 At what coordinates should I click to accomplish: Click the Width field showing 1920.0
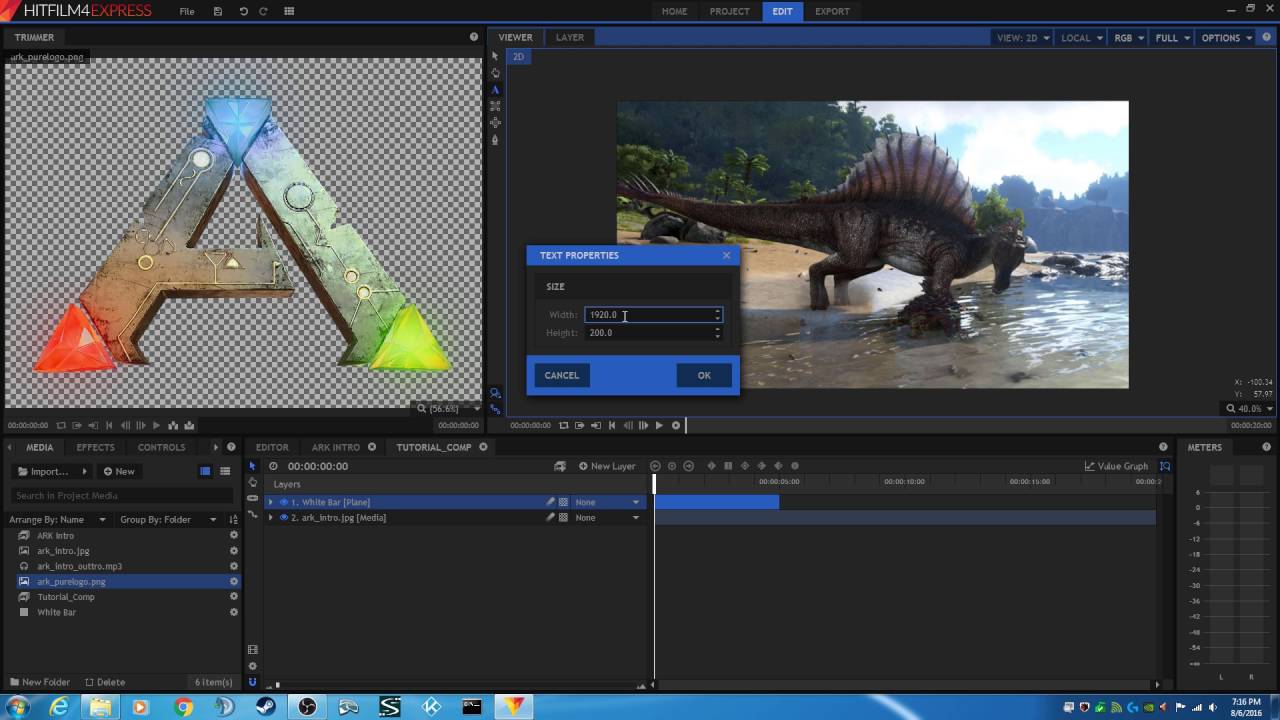[653, 315]
